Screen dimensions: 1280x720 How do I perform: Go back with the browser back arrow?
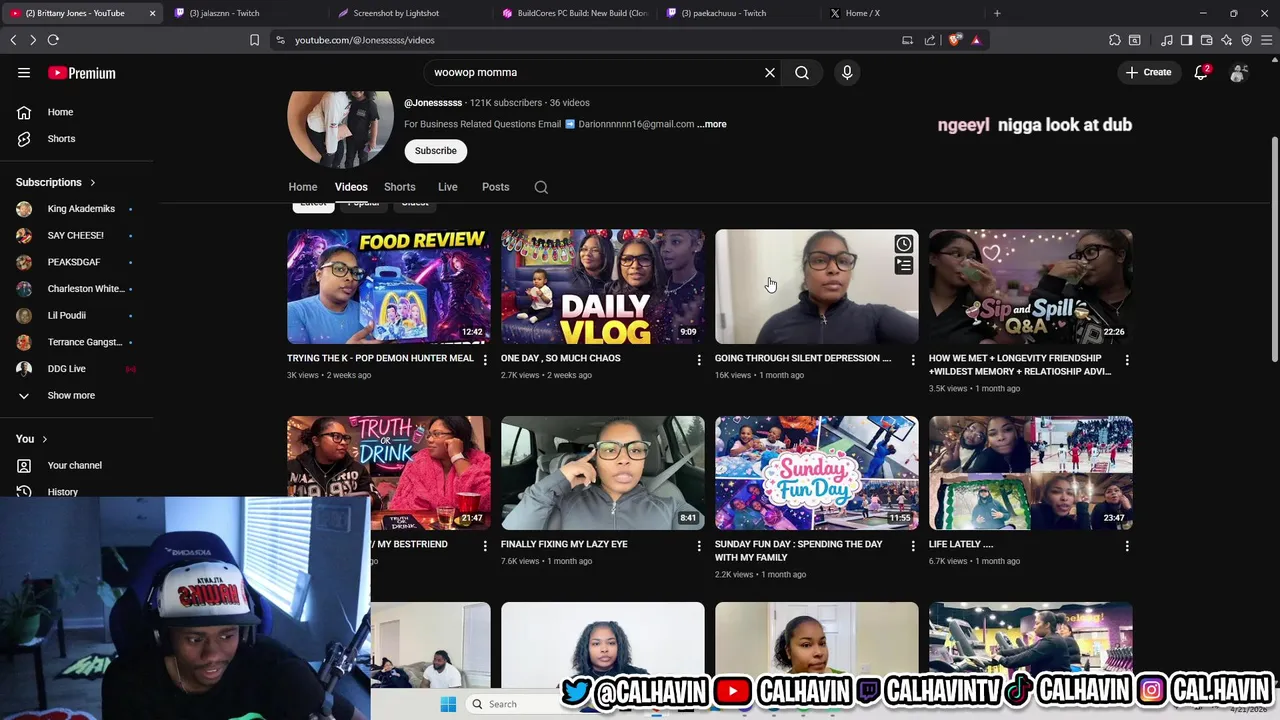pyautogui.click(x=13, y=40)
